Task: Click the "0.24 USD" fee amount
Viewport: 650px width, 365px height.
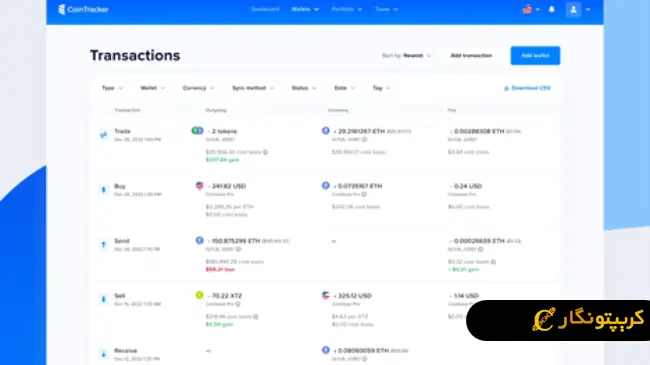Action: pyautogui.click(x=466, y=186)
